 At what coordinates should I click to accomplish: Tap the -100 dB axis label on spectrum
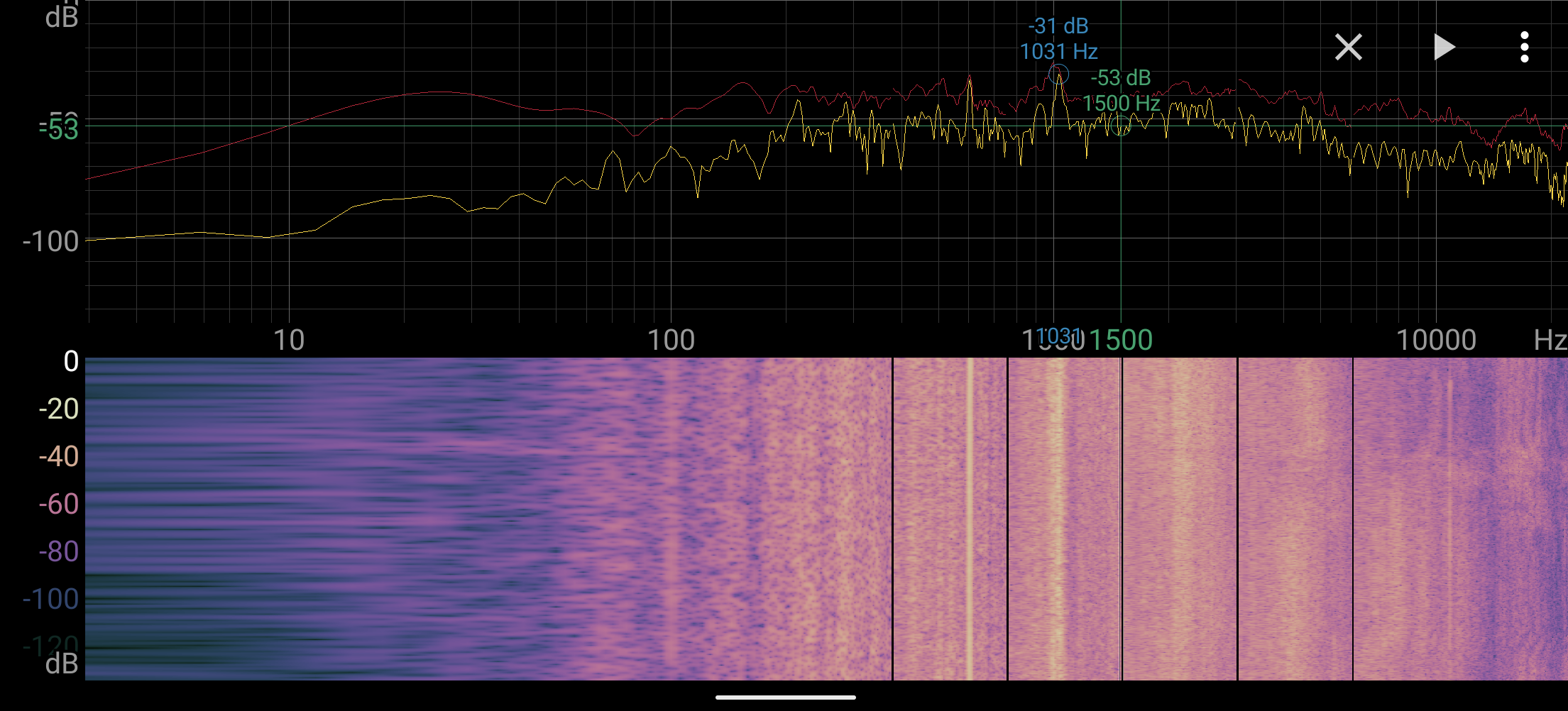50,242
